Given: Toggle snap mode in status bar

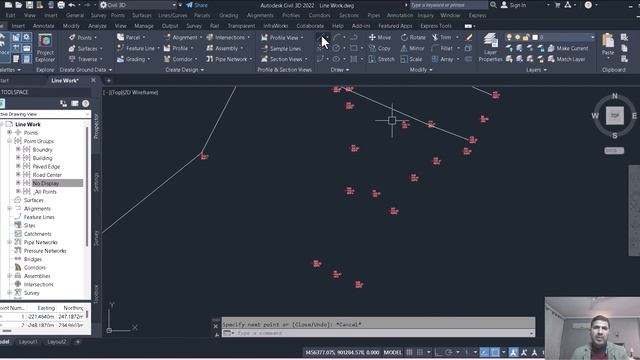Looking at the screenshot, I should [x=420, y=352].
